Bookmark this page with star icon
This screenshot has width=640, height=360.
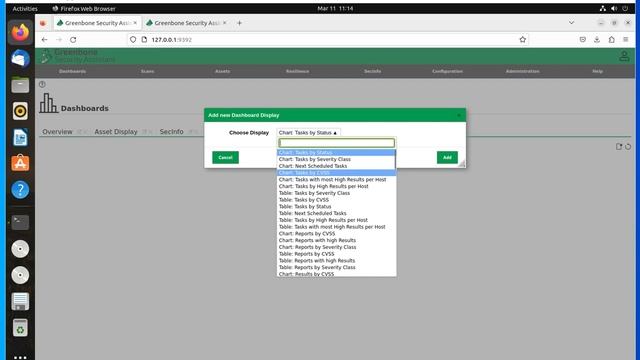coord(522,40)
